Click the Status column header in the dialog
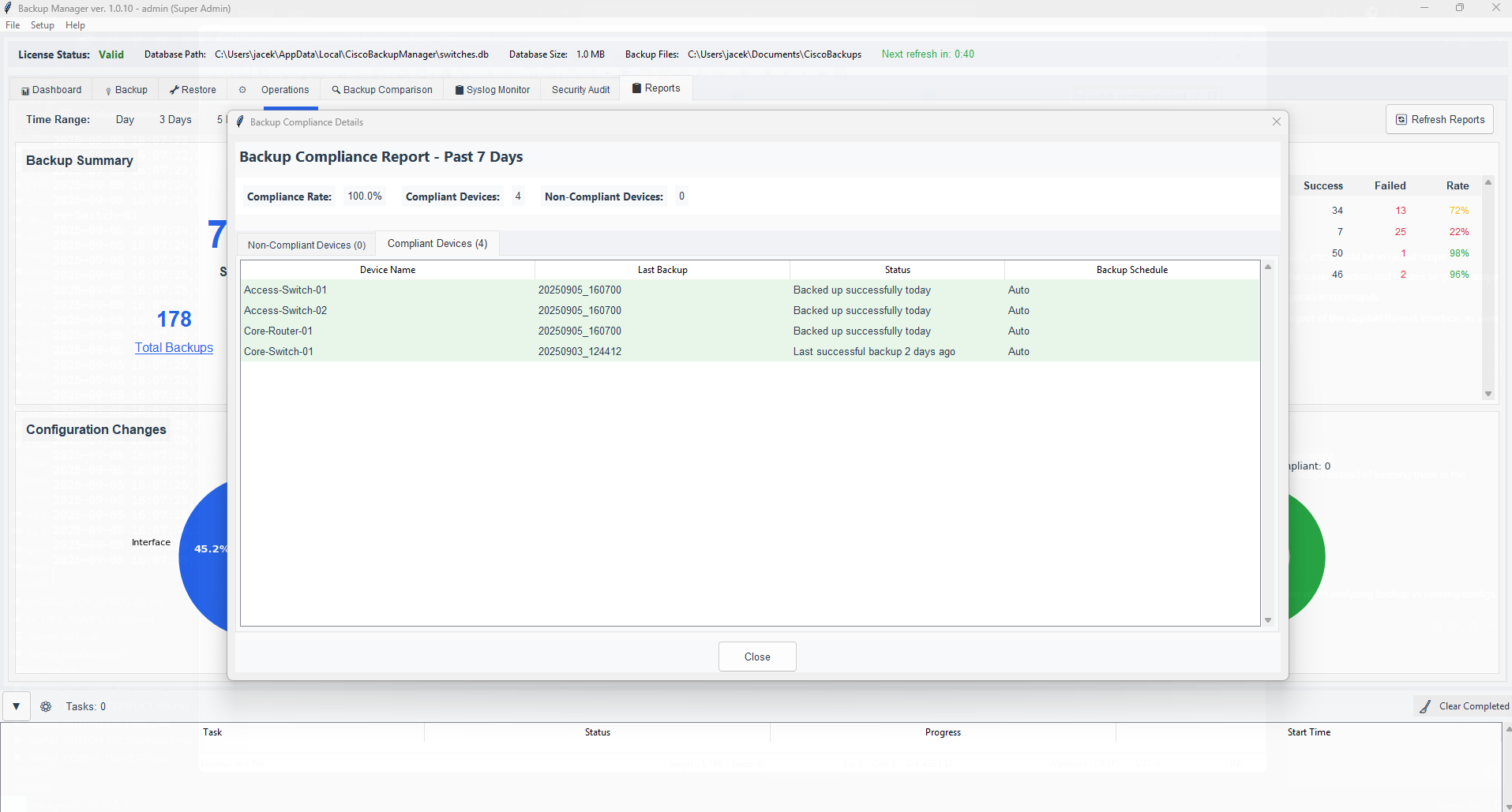The width and height of the screenshot is (1512, 812). pyautogui.click(x=897, y=270)
